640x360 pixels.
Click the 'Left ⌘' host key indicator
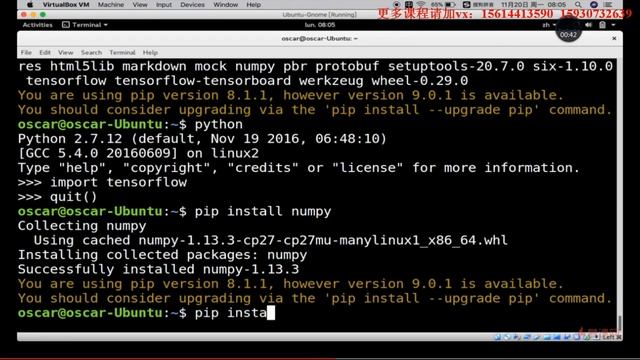click(x=612, y=337)
